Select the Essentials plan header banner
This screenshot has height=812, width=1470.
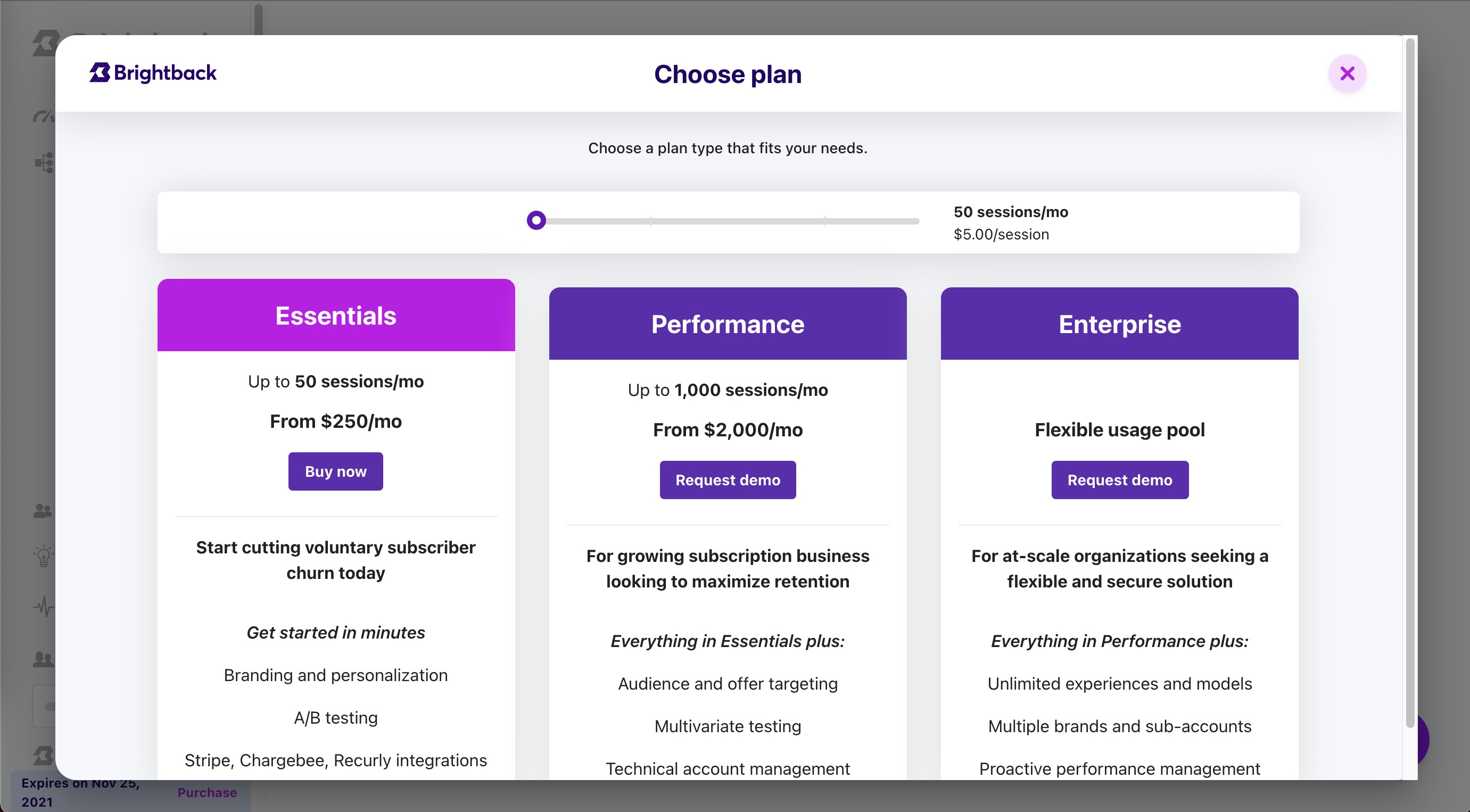335,315
